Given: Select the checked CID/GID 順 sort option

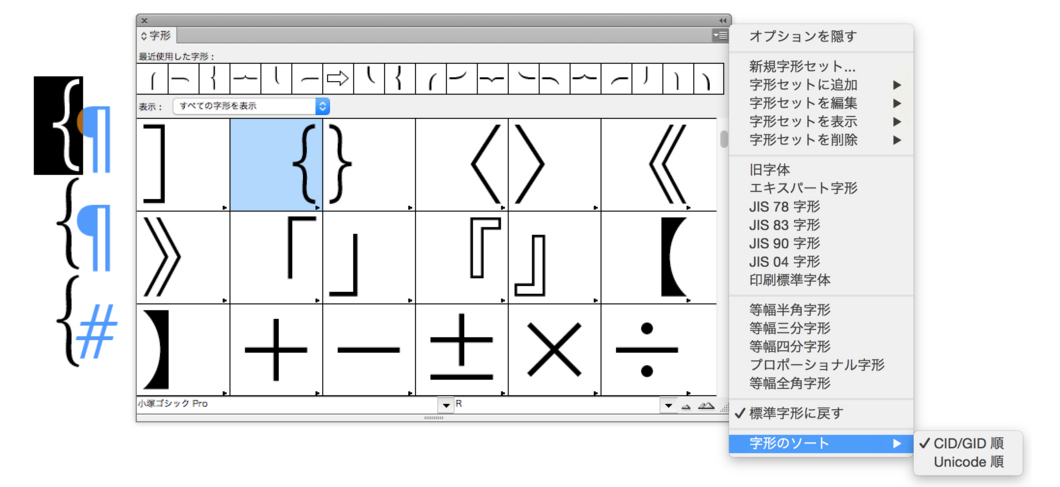Looking at the screenshot, I should (968, 444).
